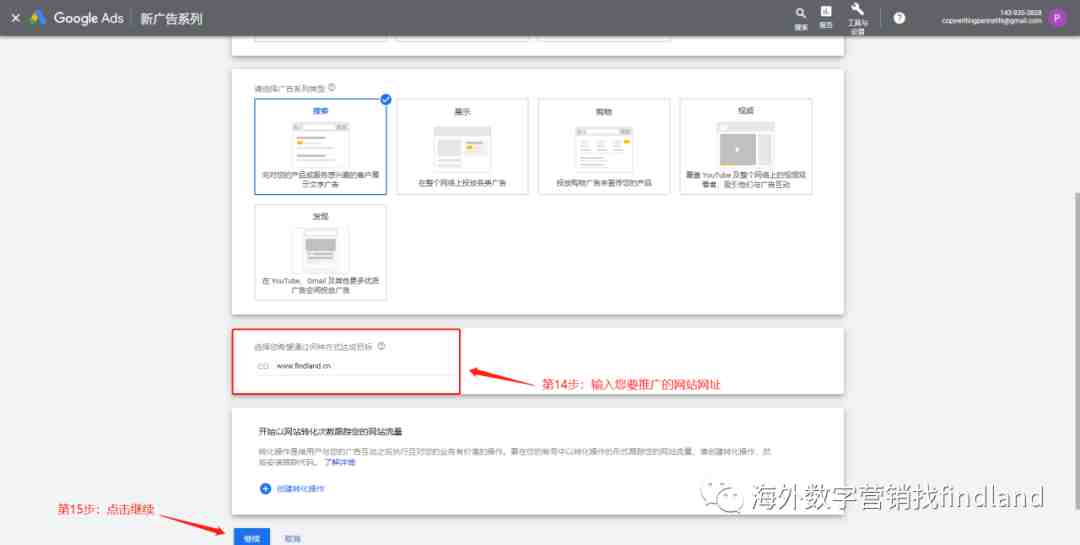This screenshot has width=1080, height=545.
Task: Open the reports icon in header
Action: coord(826,17)
